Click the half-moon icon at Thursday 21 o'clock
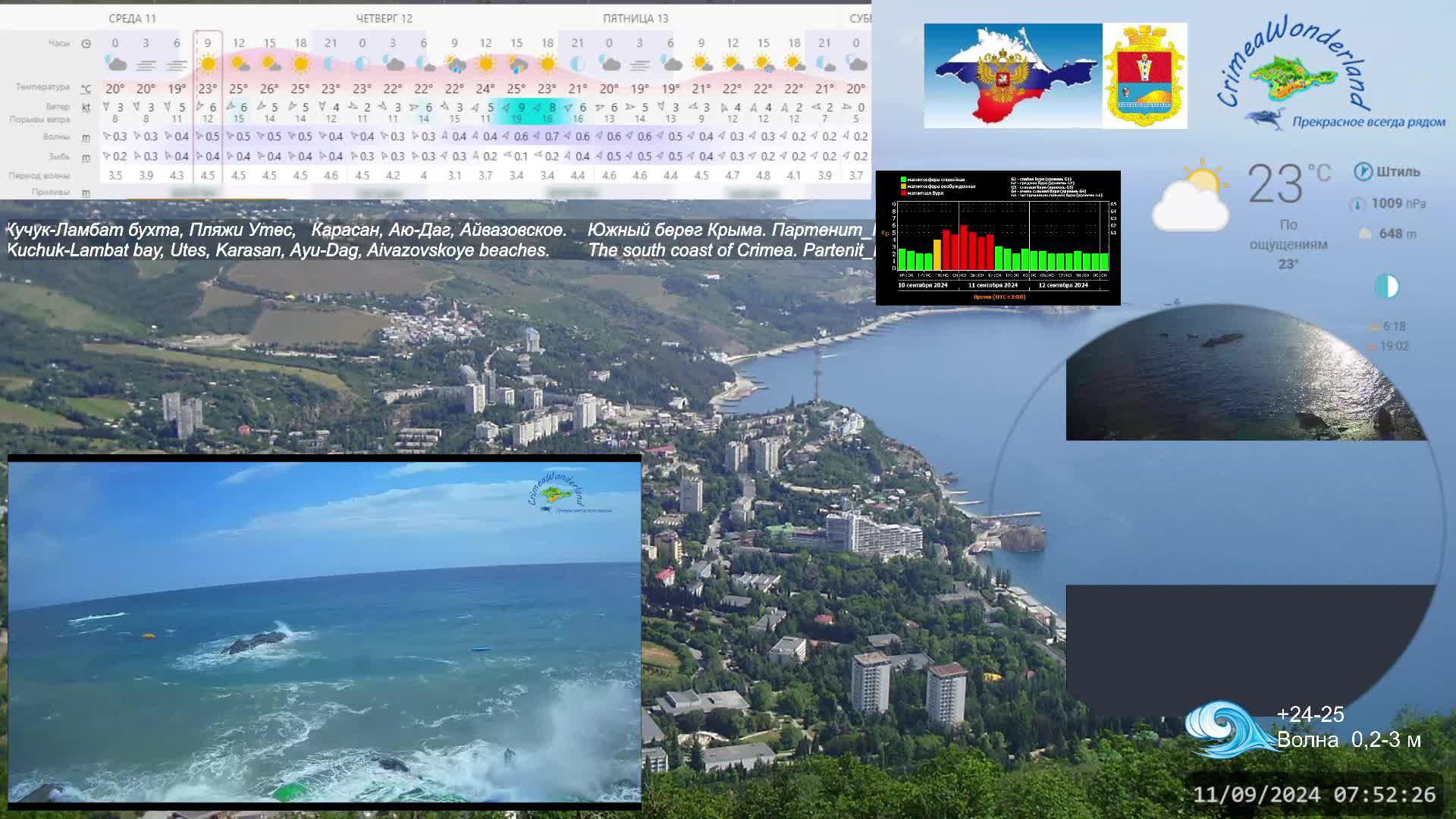 (x=578, y=64)
